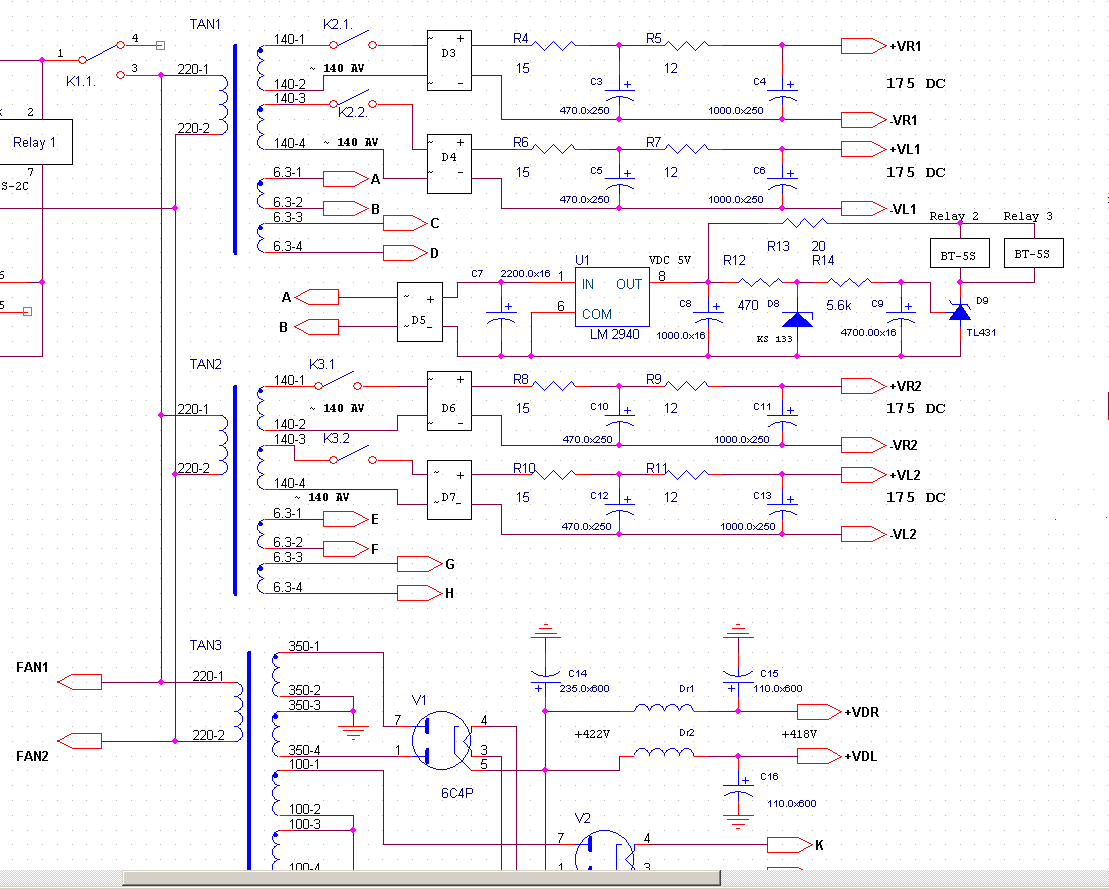
Task: Select the +VR1 output port
Action: coord(863,45)
